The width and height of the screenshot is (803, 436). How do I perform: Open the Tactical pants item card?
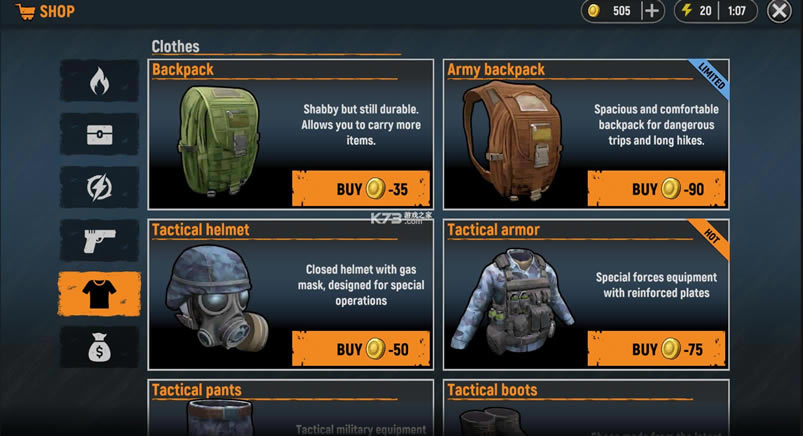tap(291, 408)
